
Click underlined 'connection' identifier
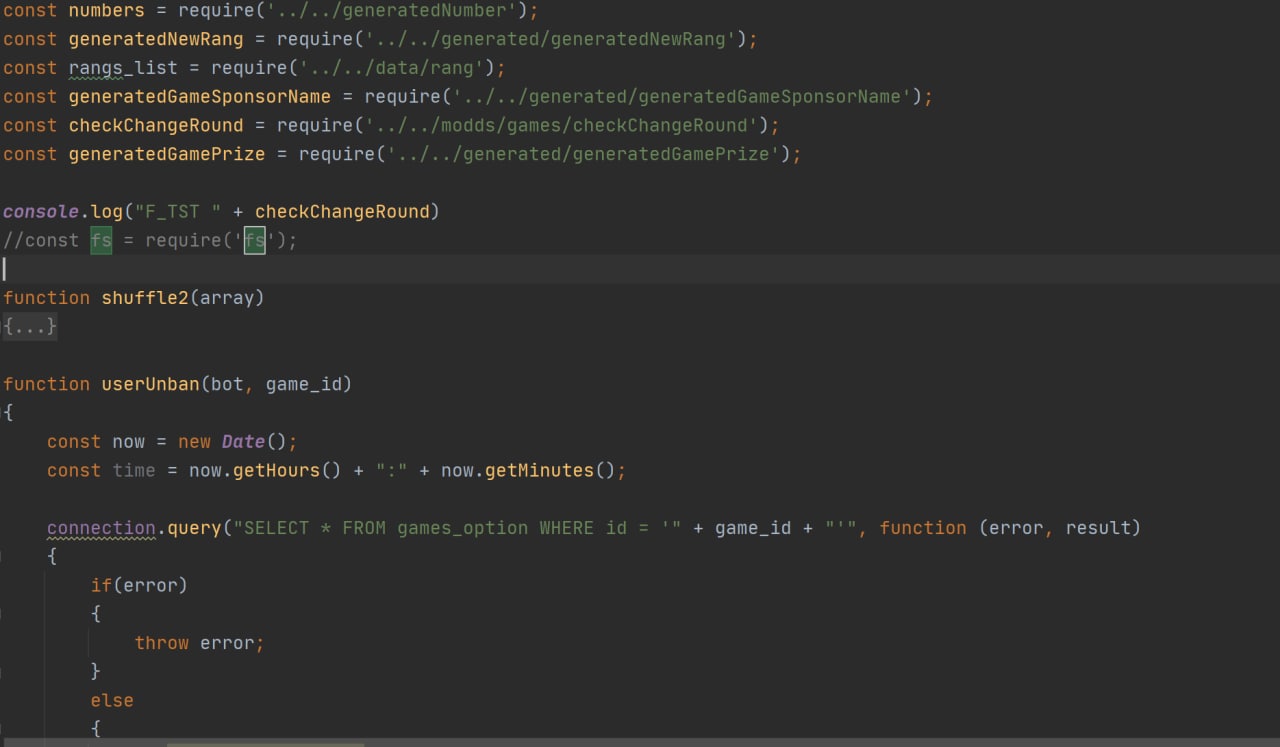[101, 528]
